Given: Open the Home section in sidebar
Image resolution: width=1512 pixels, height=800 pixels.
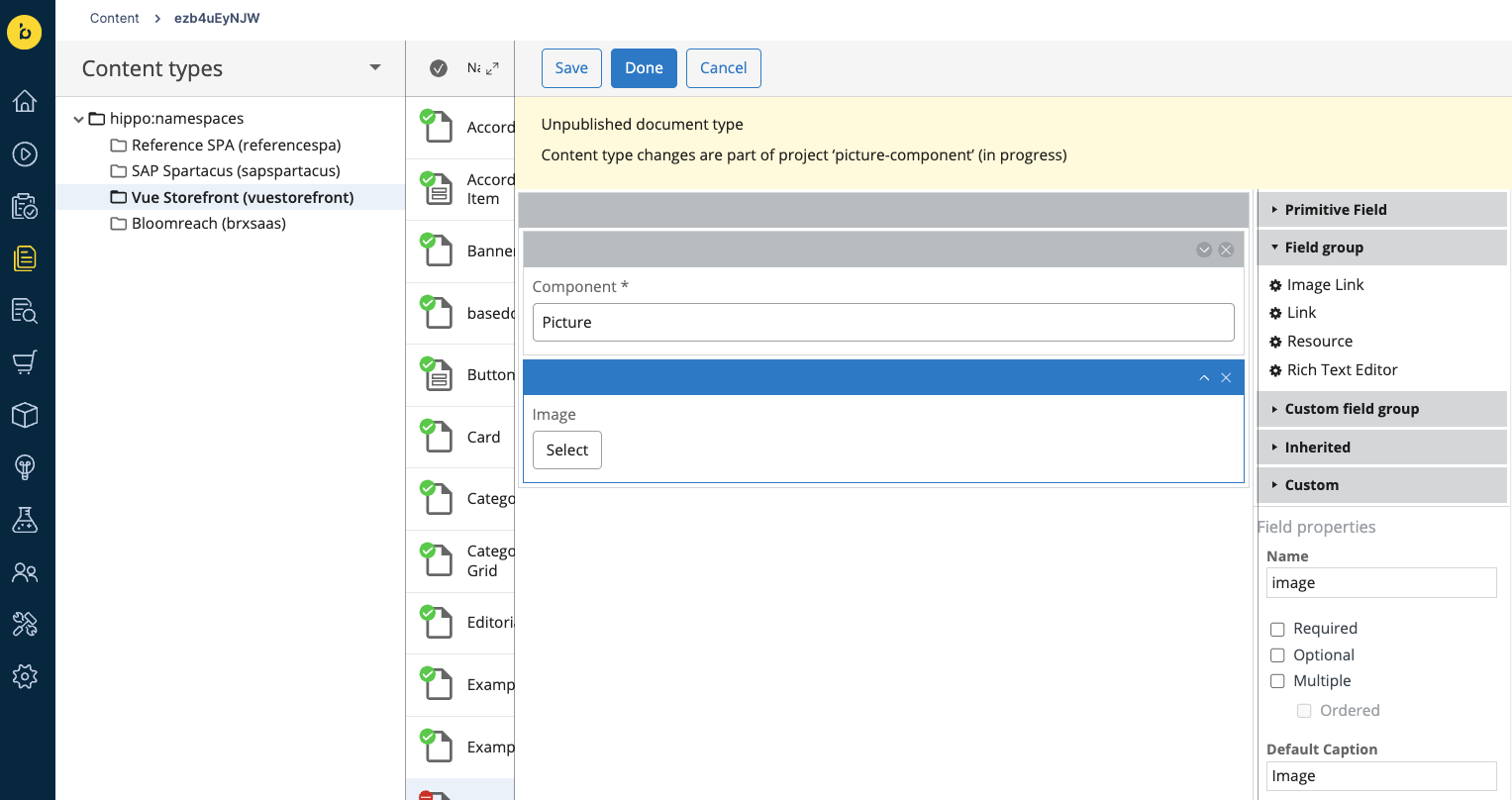Looking at the screenshot, I should (25, 101).
